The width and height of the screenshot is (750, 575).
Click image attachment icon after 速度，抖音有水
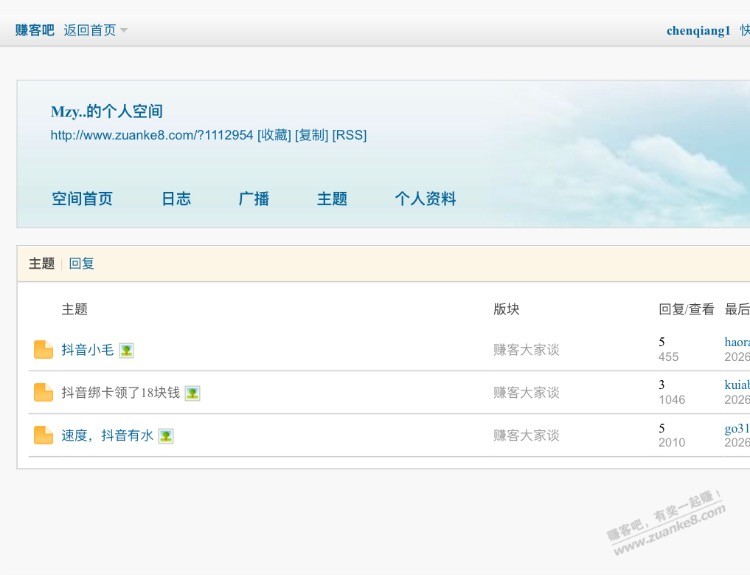[x=166, y=436]
